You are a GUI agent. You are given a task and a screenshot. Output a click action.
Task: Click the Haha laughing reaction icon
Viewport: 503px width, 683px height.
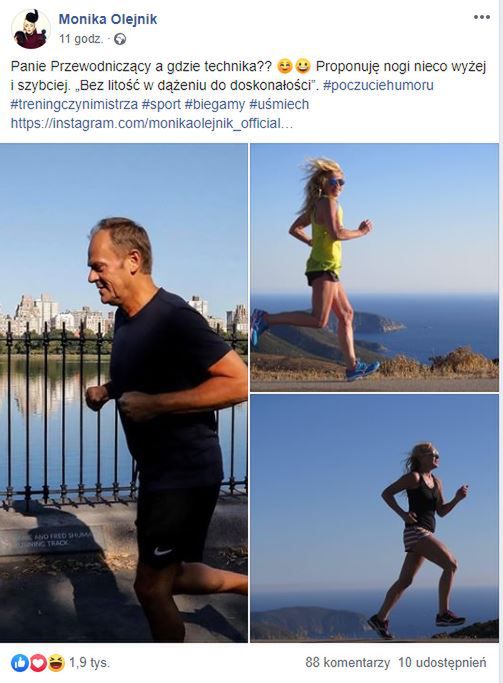click(56, 663)
